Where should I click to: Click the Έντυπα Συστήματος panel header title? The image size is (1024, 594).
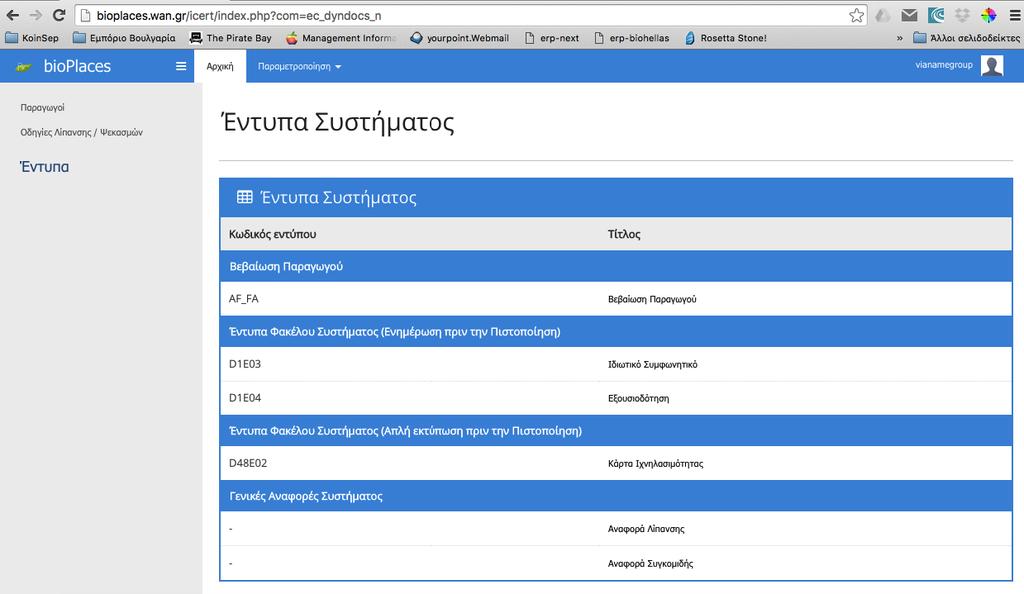[x=338, y=198]
